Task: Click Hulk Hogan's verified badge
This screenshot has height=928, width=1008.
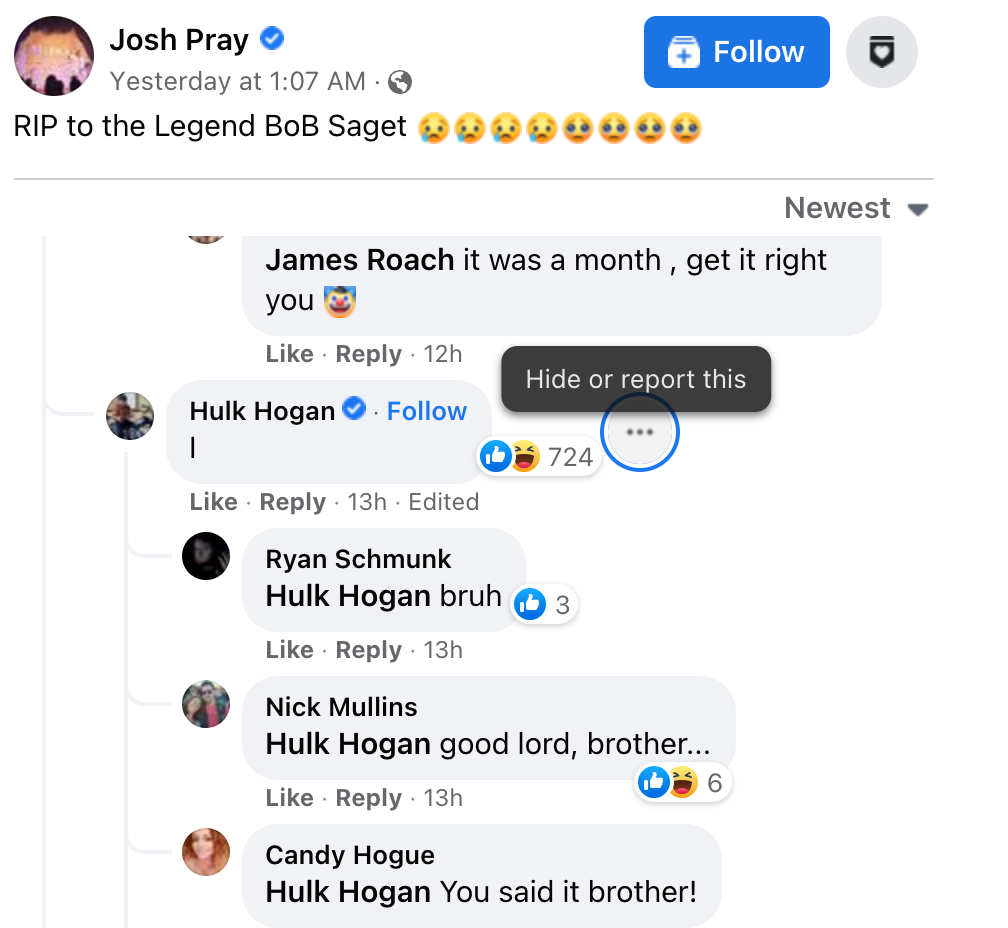Action: pyautogui.click(x=354, y=409)
